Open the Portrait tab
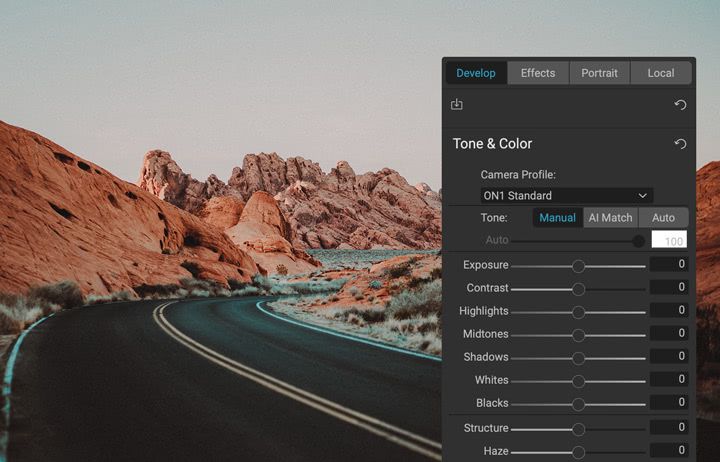The image size is (720, 462). pos(599,73)
